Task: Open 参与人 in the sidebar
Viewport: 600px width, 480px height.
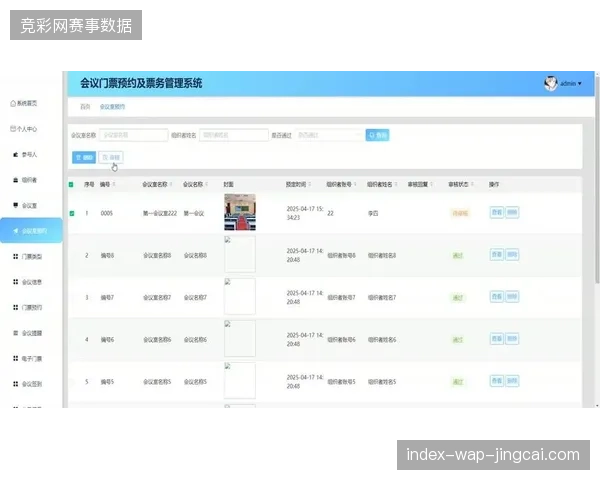Action: [25, 155]
